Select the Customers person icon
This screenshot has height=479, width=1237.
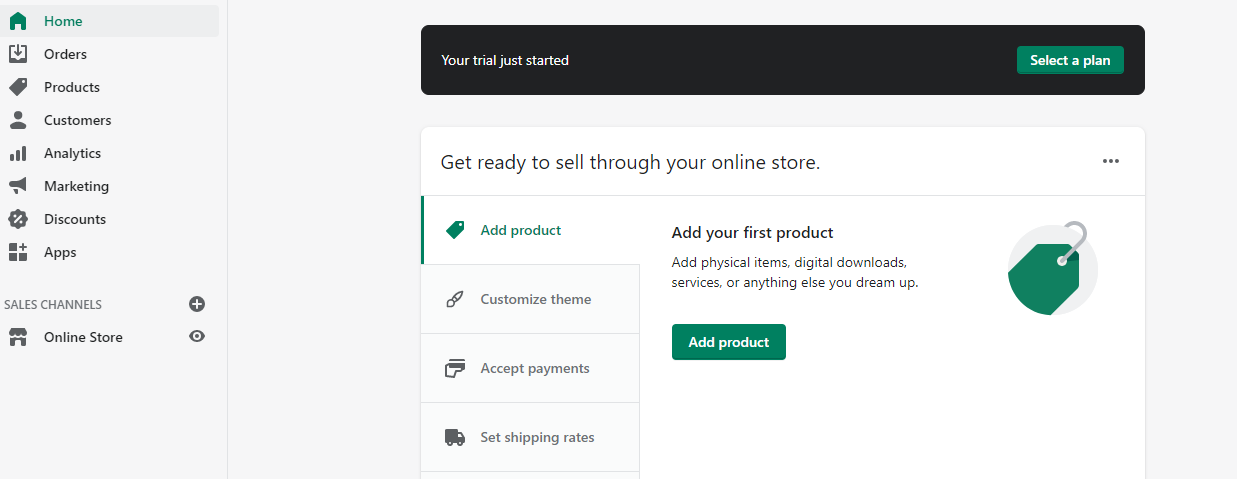click(18, 120)
